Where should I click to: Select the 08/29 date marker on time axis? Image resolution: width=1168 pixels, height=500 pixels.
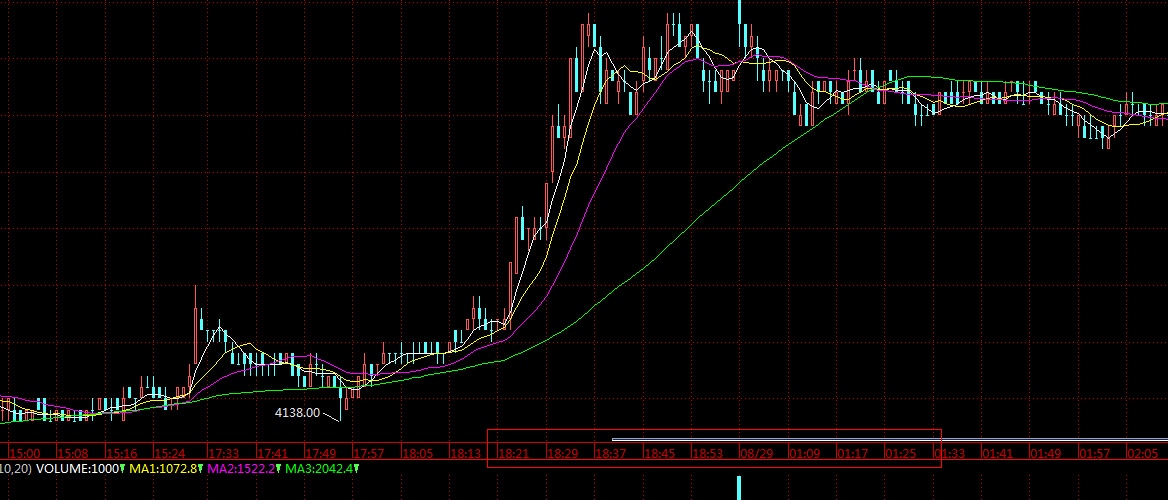point(754,454)
